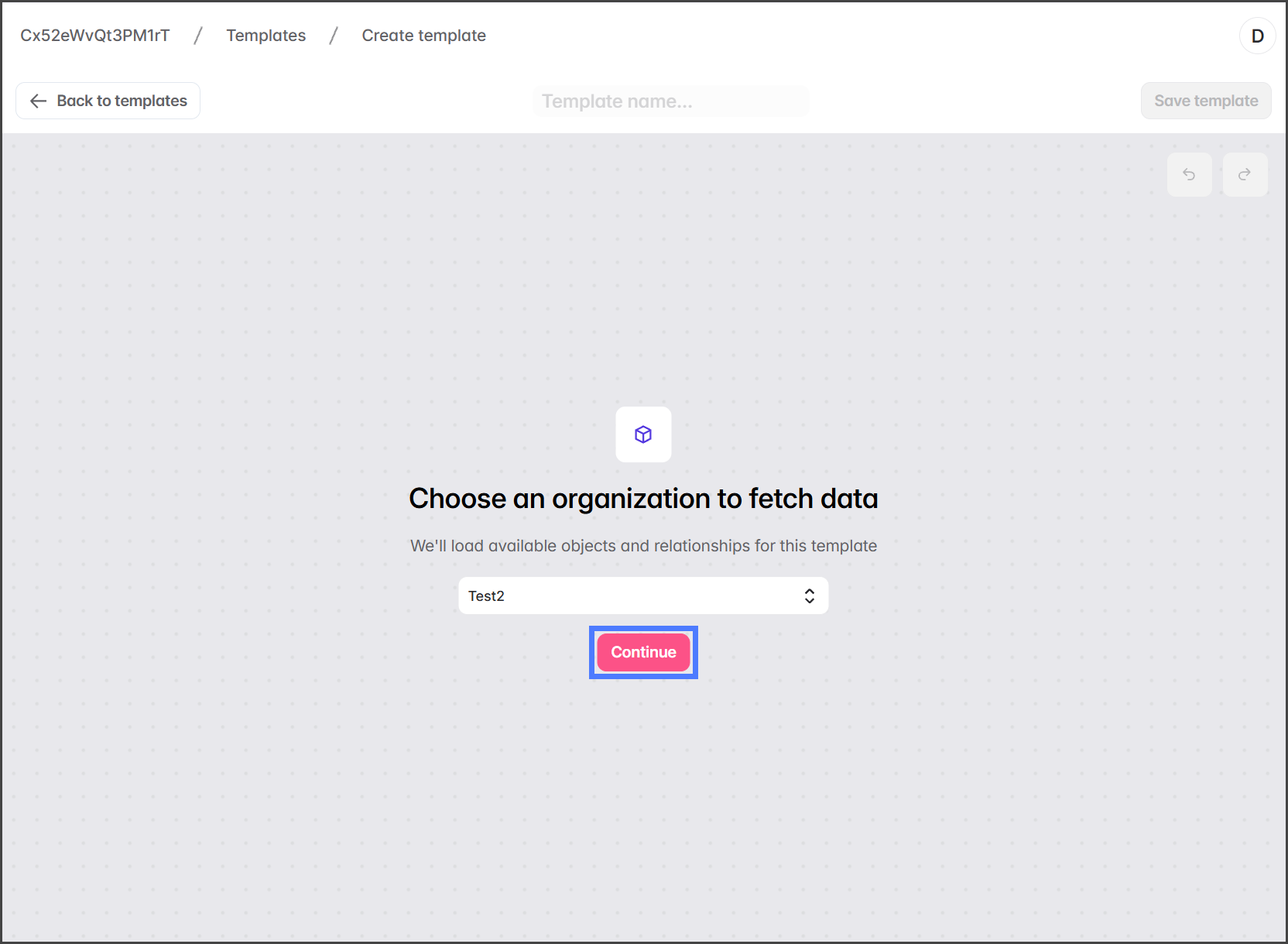
Task: Click the purple cube icon
Action: coord(643,434)
